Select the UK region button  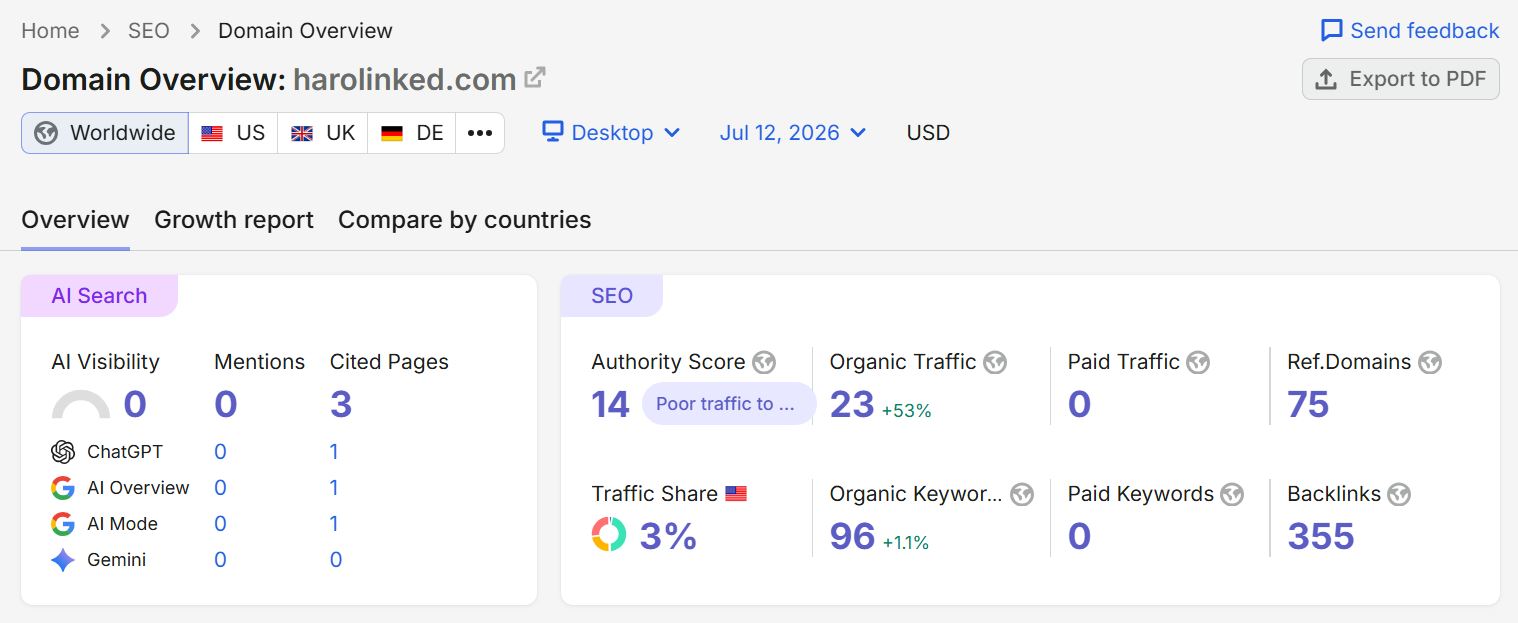pos(323,133)
